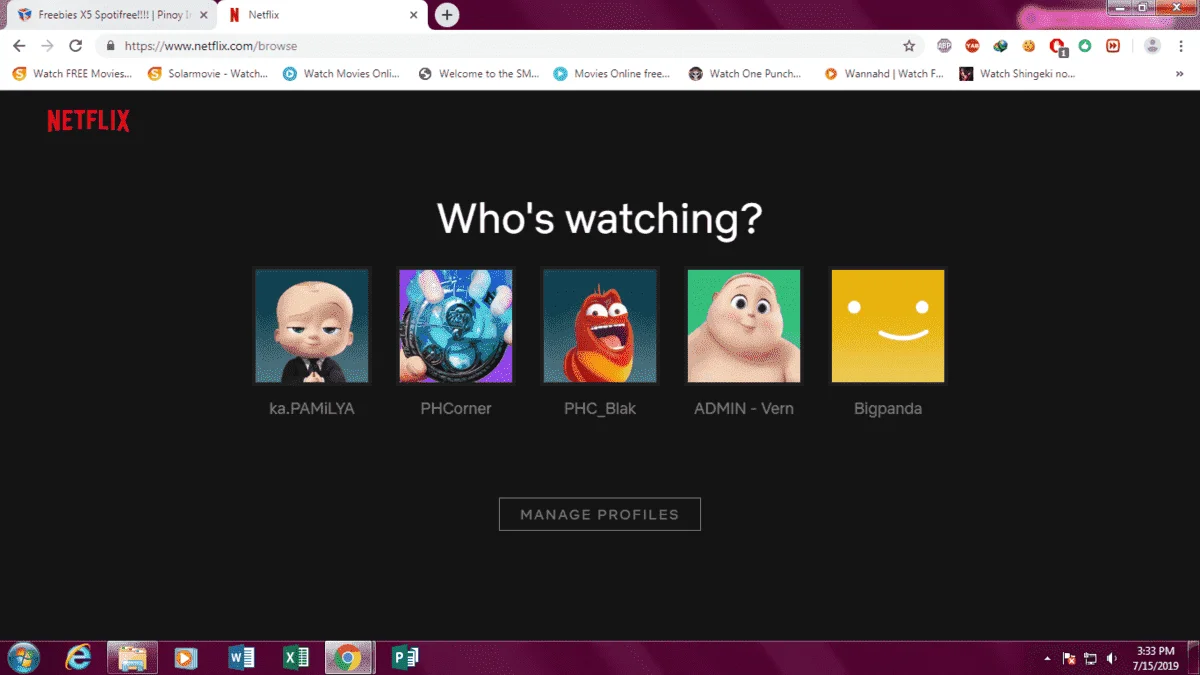Bookmark this page with the star icon
Image resolution: width=1200 pixels, height=675 pixels.
click(x=909, y=46)
